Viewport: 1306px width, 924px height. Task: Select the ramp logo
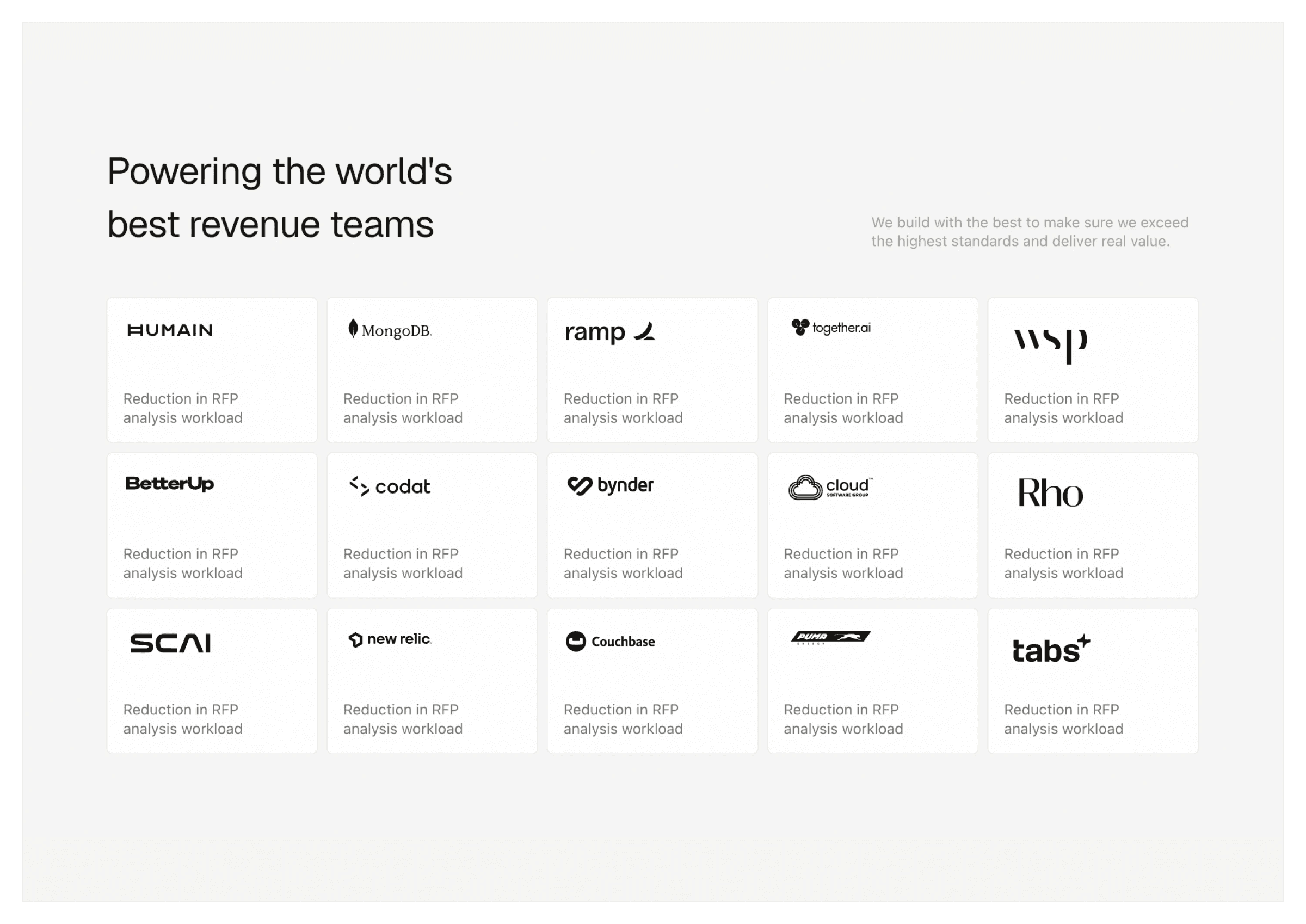pyautogui.click(x=609, y=332)
